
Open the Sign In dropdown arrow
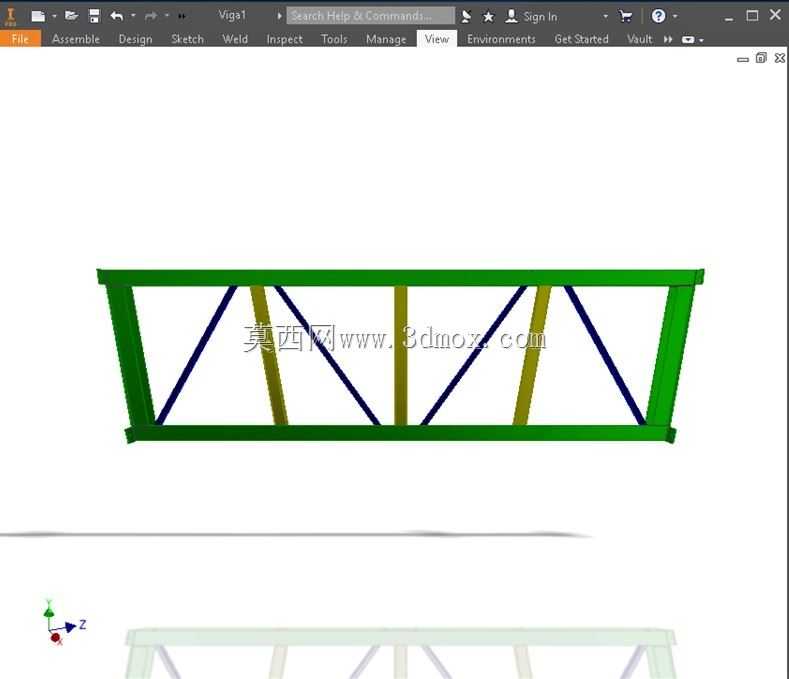[x=605, y=16]
